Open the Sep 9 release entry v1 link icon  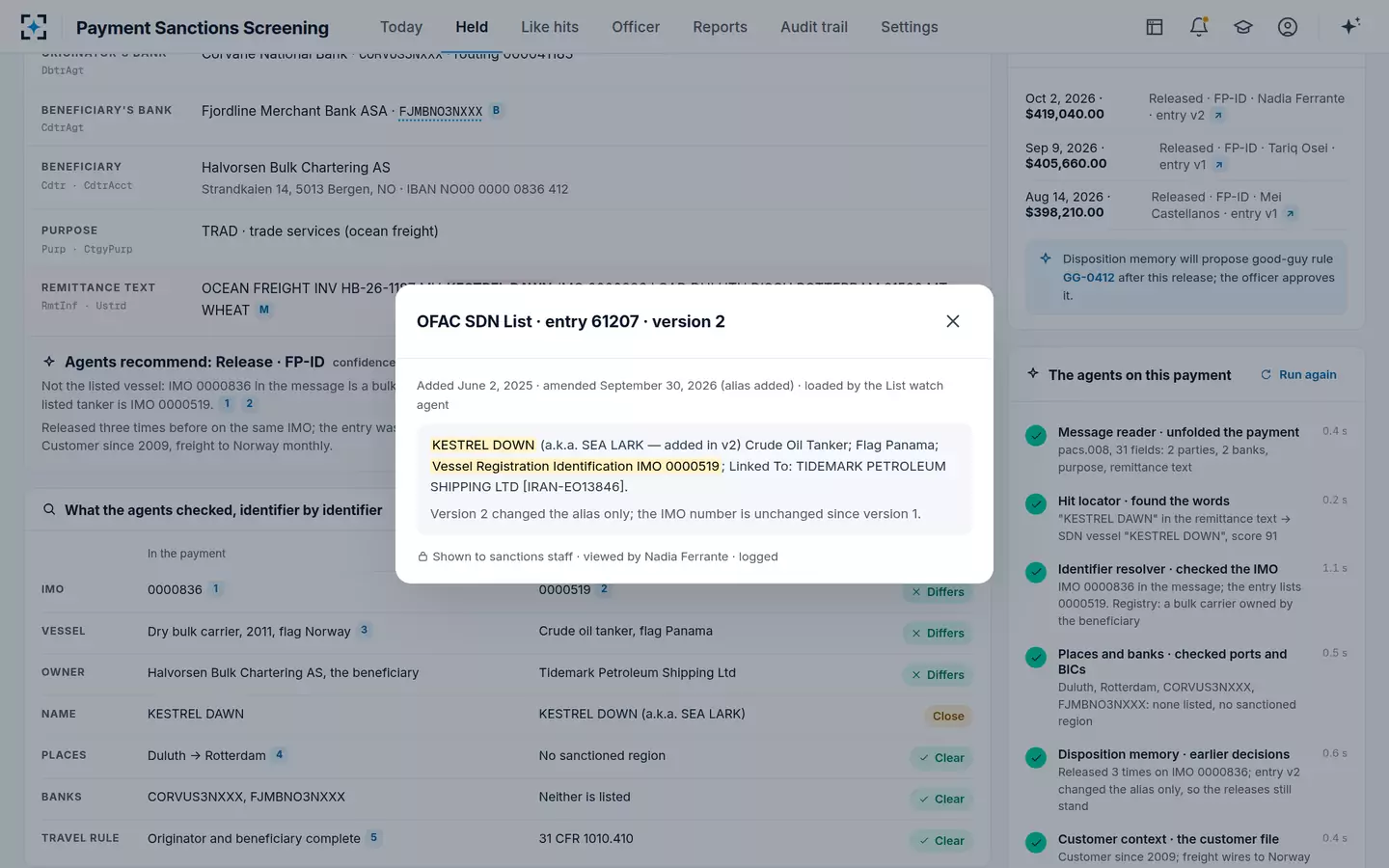click(x=1219, y=165)
